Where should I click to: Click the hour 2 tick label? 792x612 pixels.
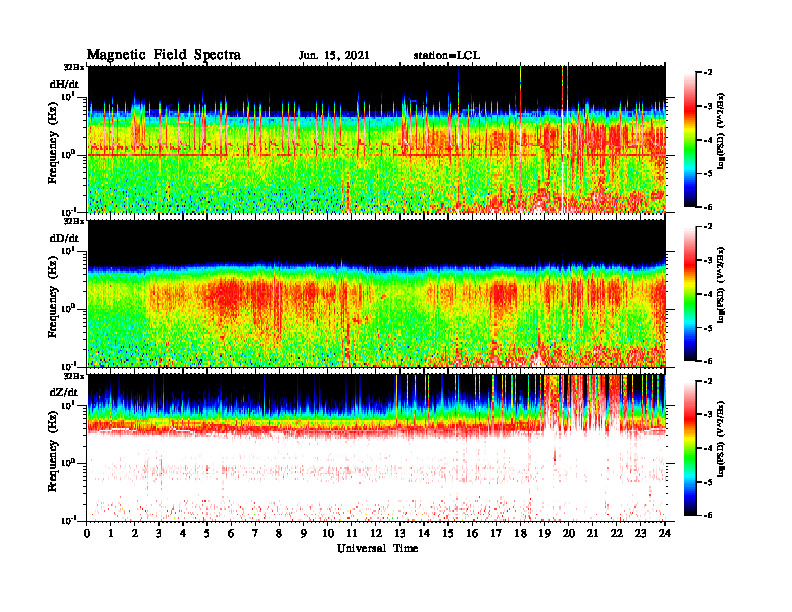135,533
